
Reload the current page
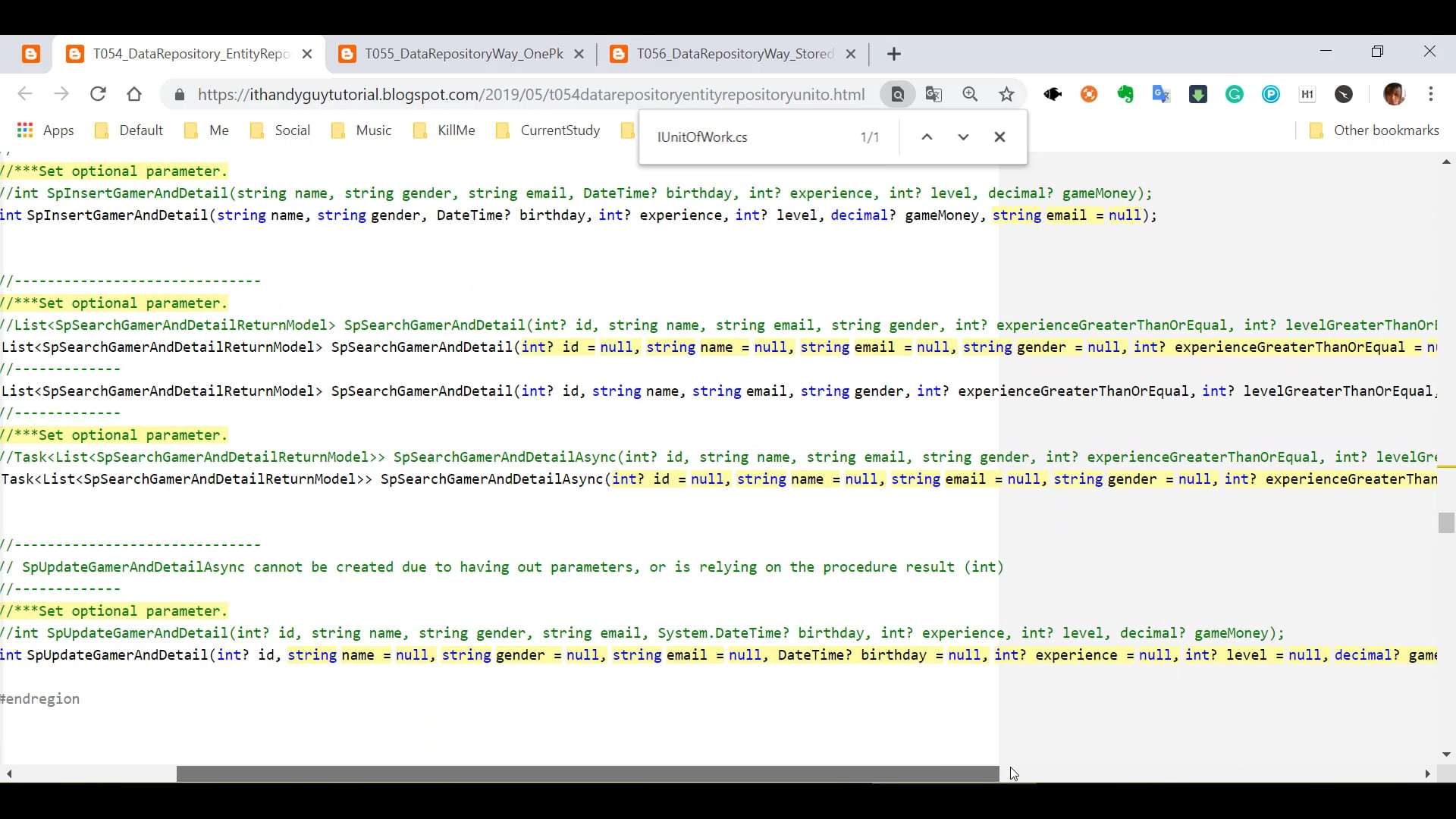pyautogui.click(x=98, y=94)
